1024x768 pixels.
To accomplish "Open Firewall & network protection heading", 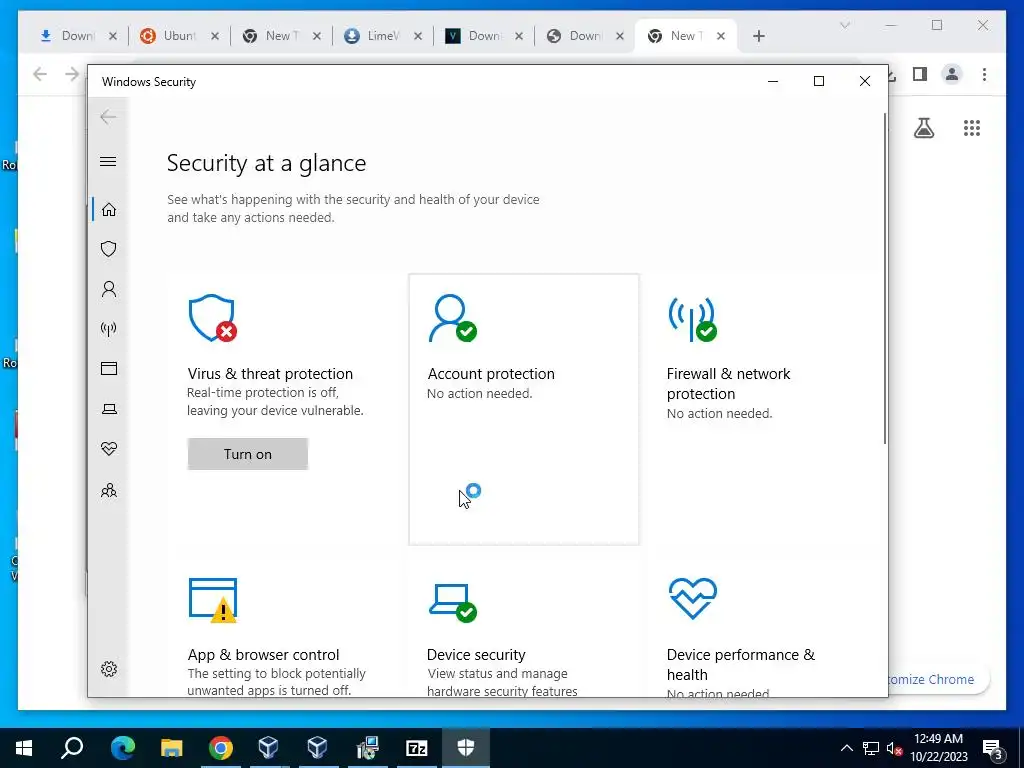I will (x=728, y=383).
